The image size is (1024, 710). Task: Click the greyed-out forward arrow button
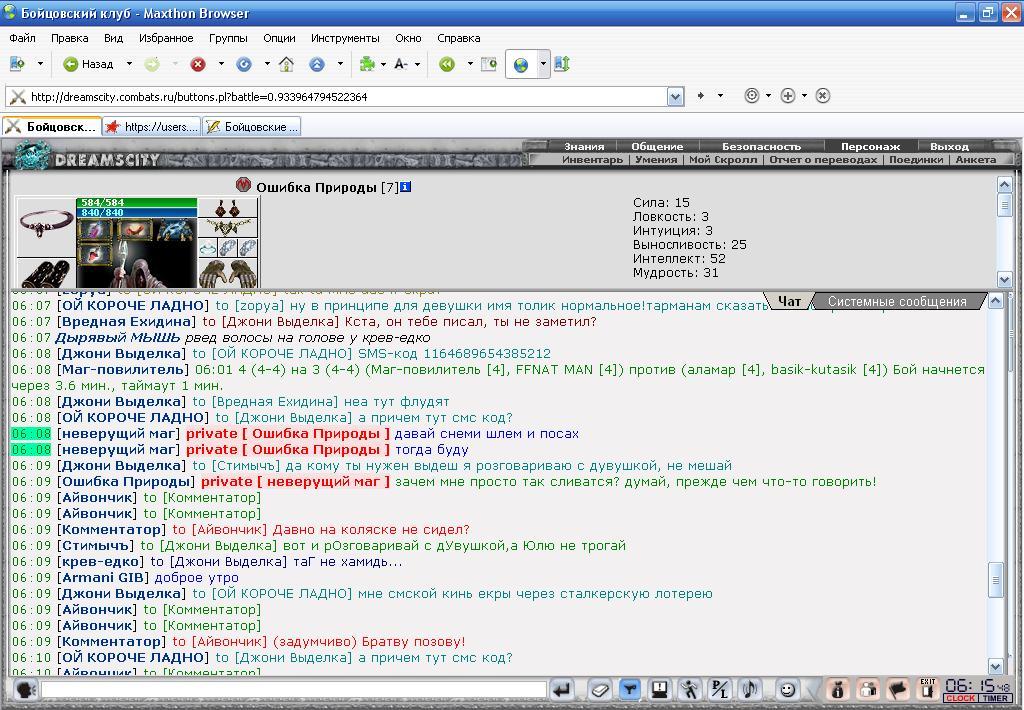(152, 64)
